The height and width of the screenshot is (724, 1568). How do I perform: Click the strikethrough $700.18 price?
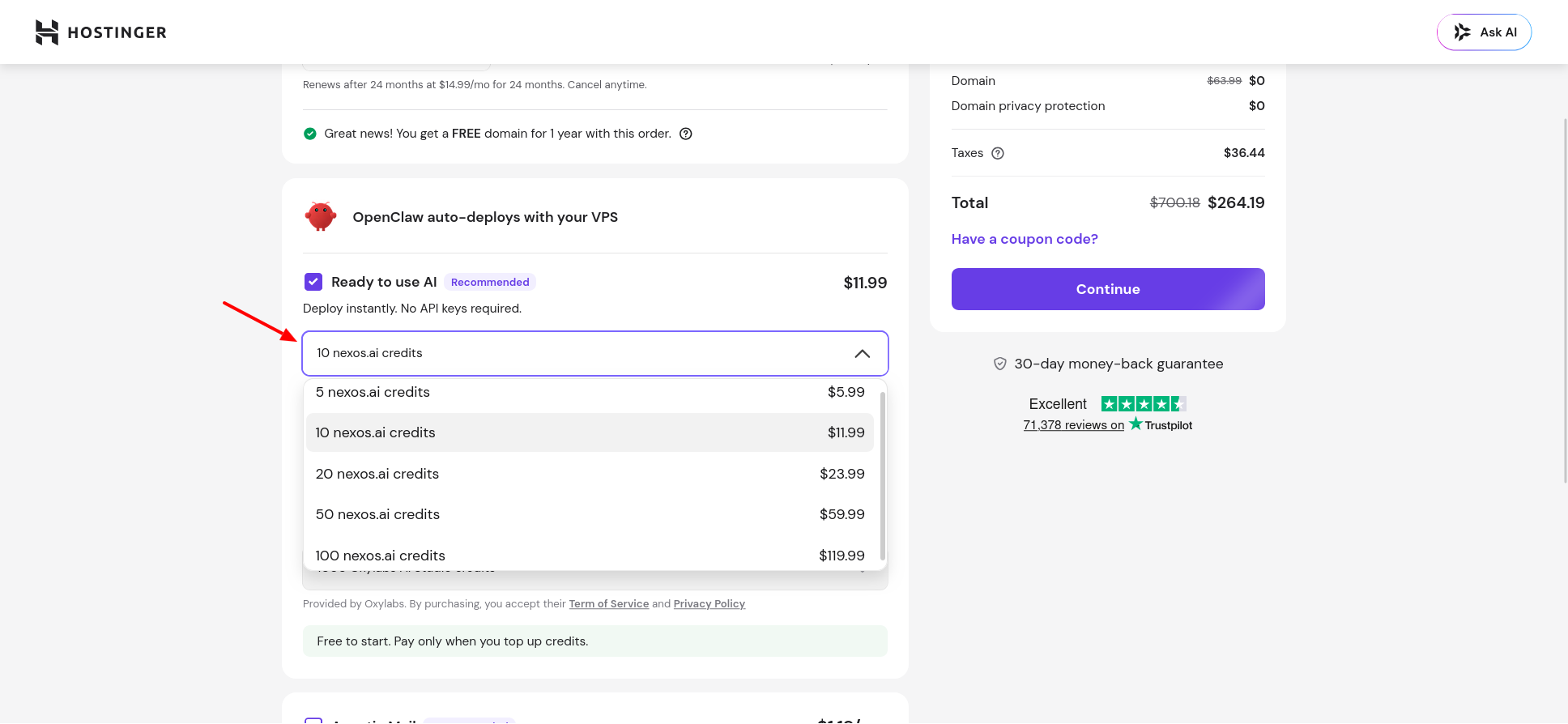point(1175,203)
